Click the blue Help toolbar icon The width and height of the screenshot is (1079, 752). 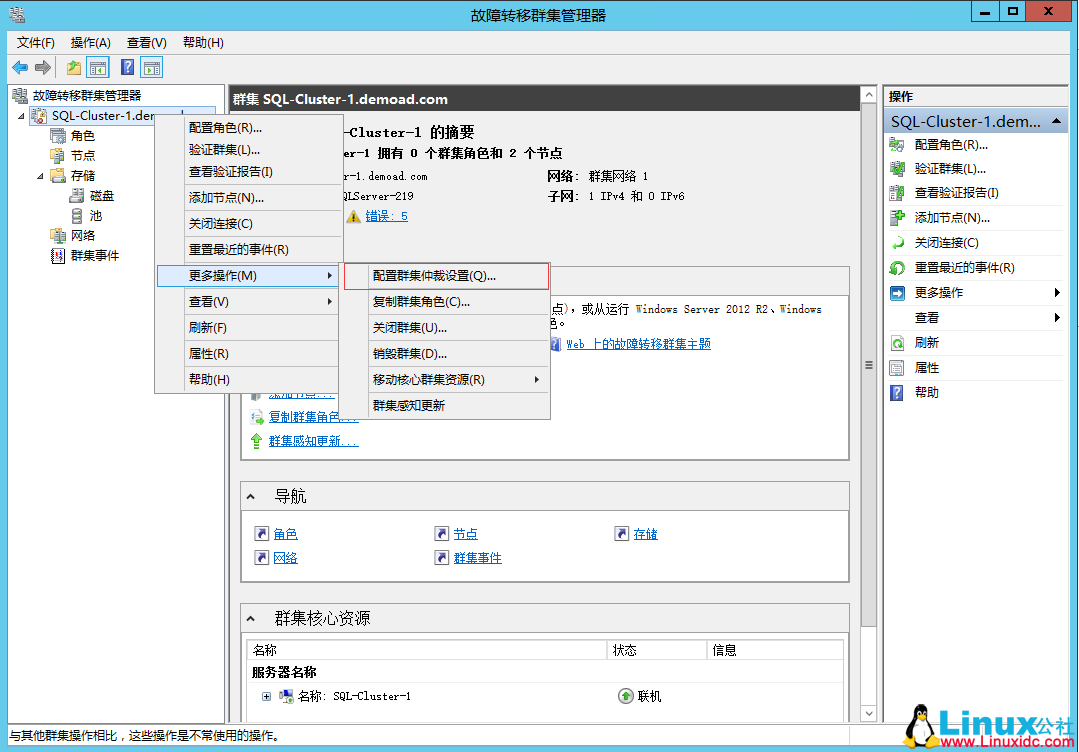127,67
